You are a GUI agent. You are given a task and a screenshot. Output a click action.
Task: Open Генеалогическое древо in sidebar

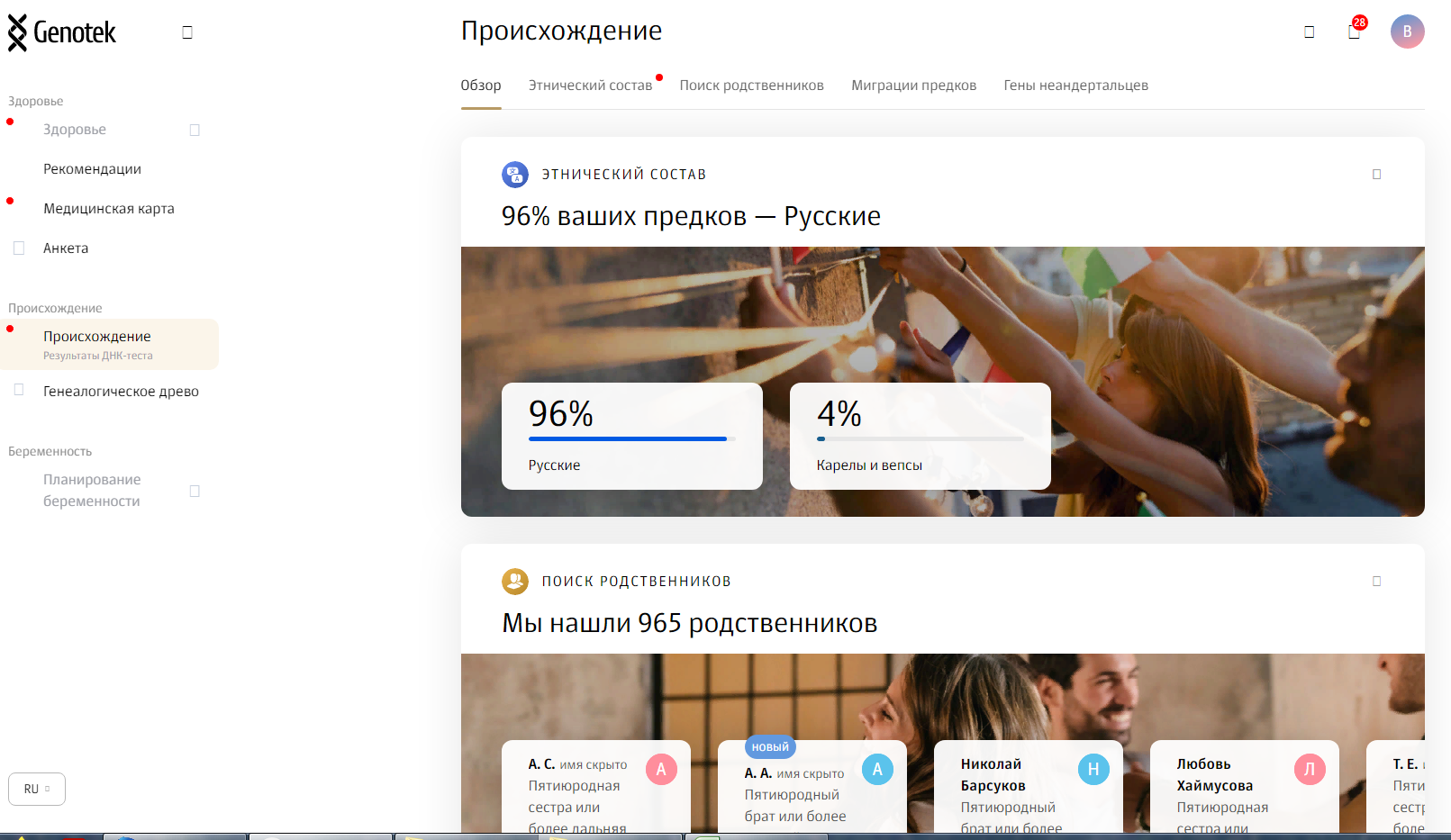121,392
